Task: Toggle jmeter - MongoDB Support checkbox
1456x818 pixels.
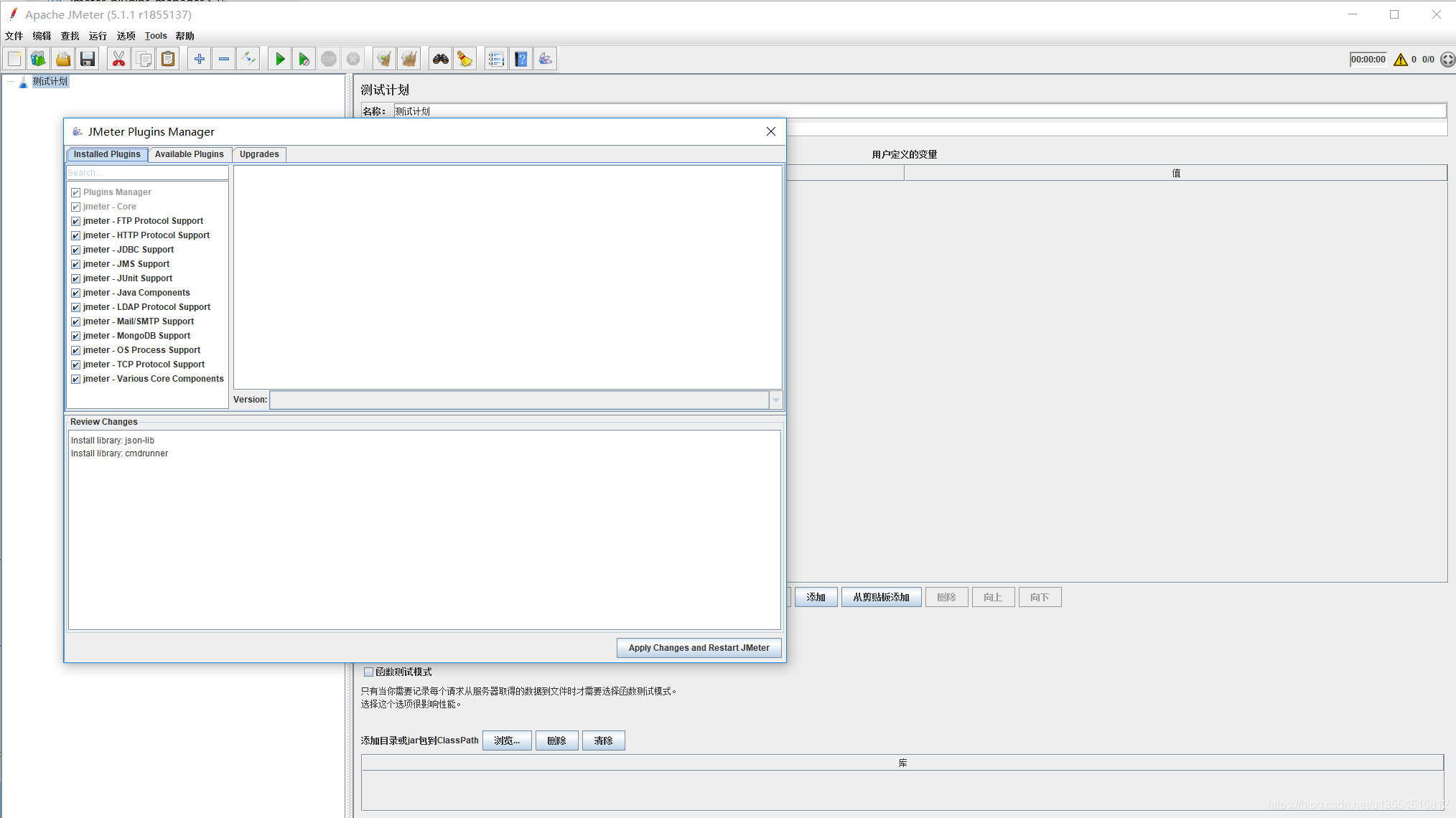Action: pyautogui.click(x=75, y=336)
